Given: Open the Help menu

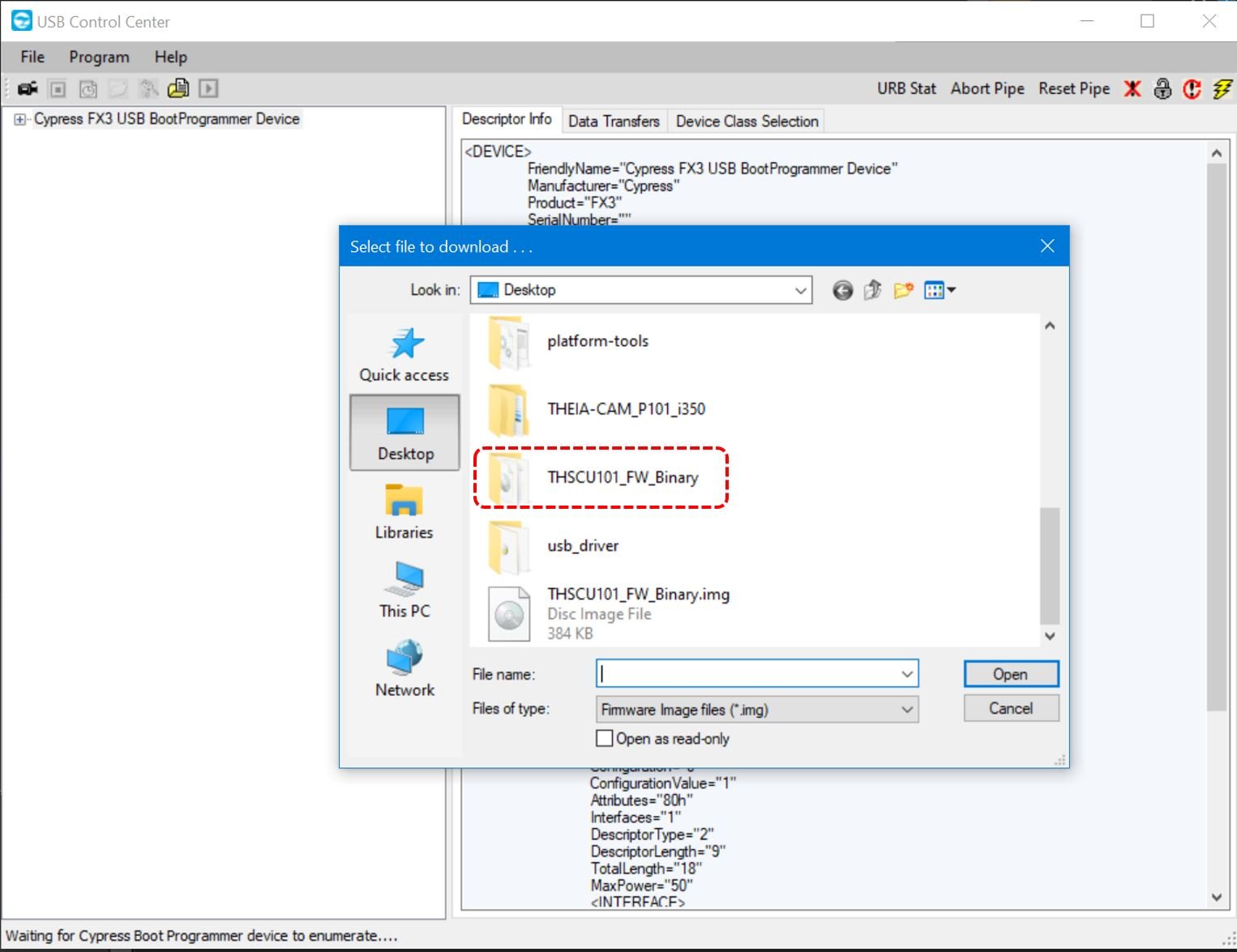Looking at the screenshot, I should click(x=171, y=57).
